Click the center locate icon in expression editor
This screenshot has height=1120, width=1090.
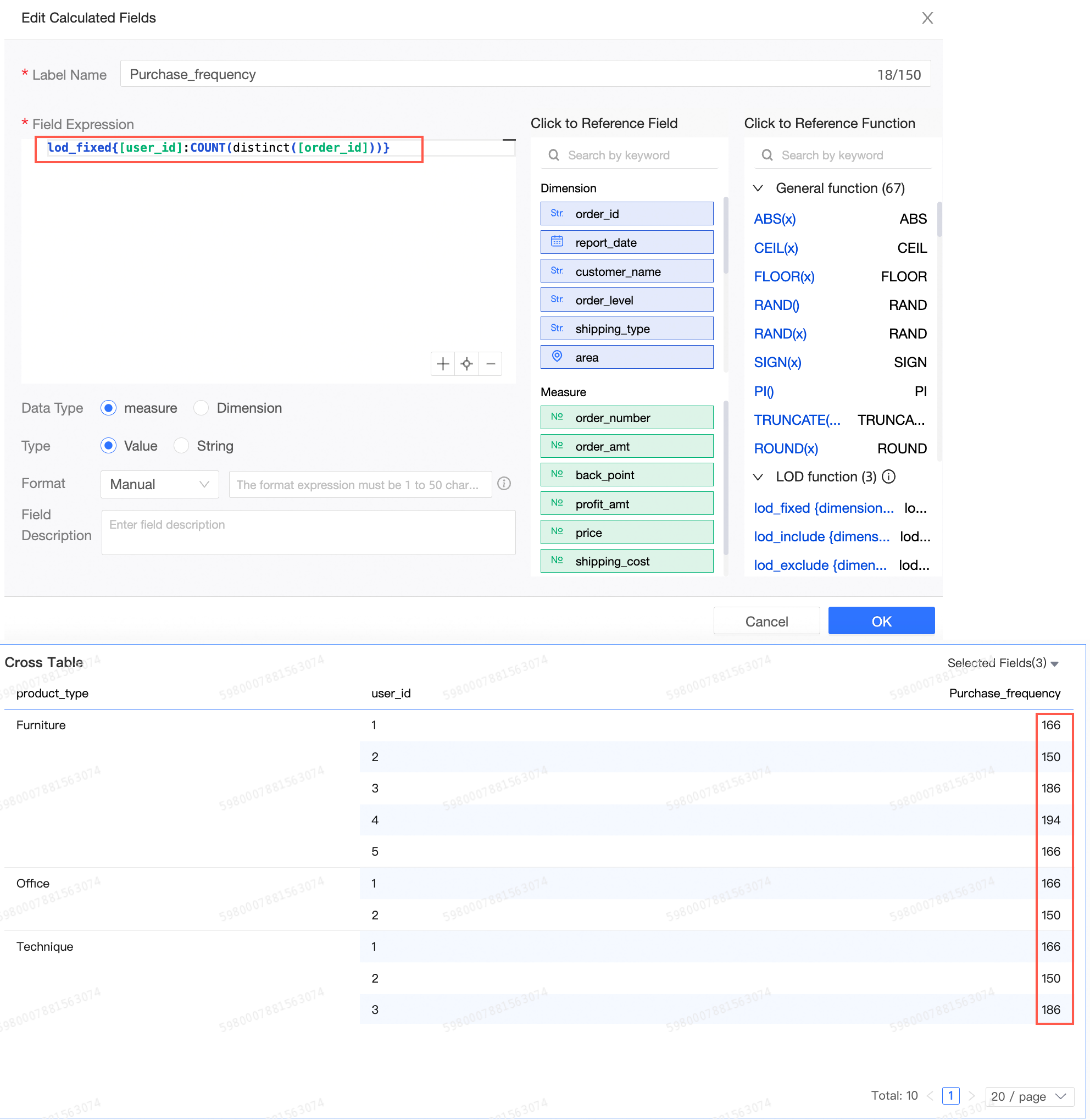pos(466,364)
